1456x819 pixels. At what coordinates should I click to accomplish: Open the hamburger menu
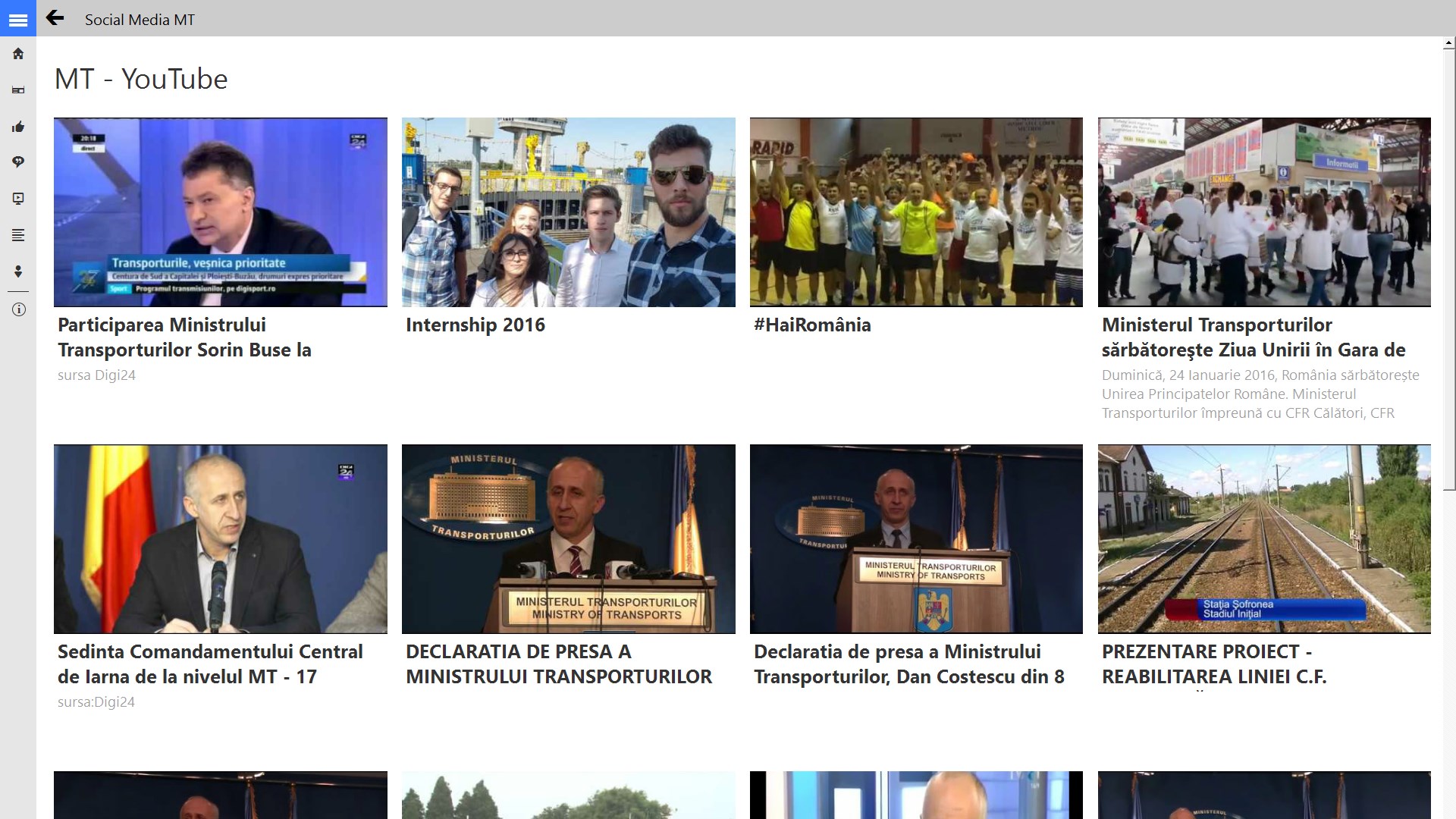[18, 19]
